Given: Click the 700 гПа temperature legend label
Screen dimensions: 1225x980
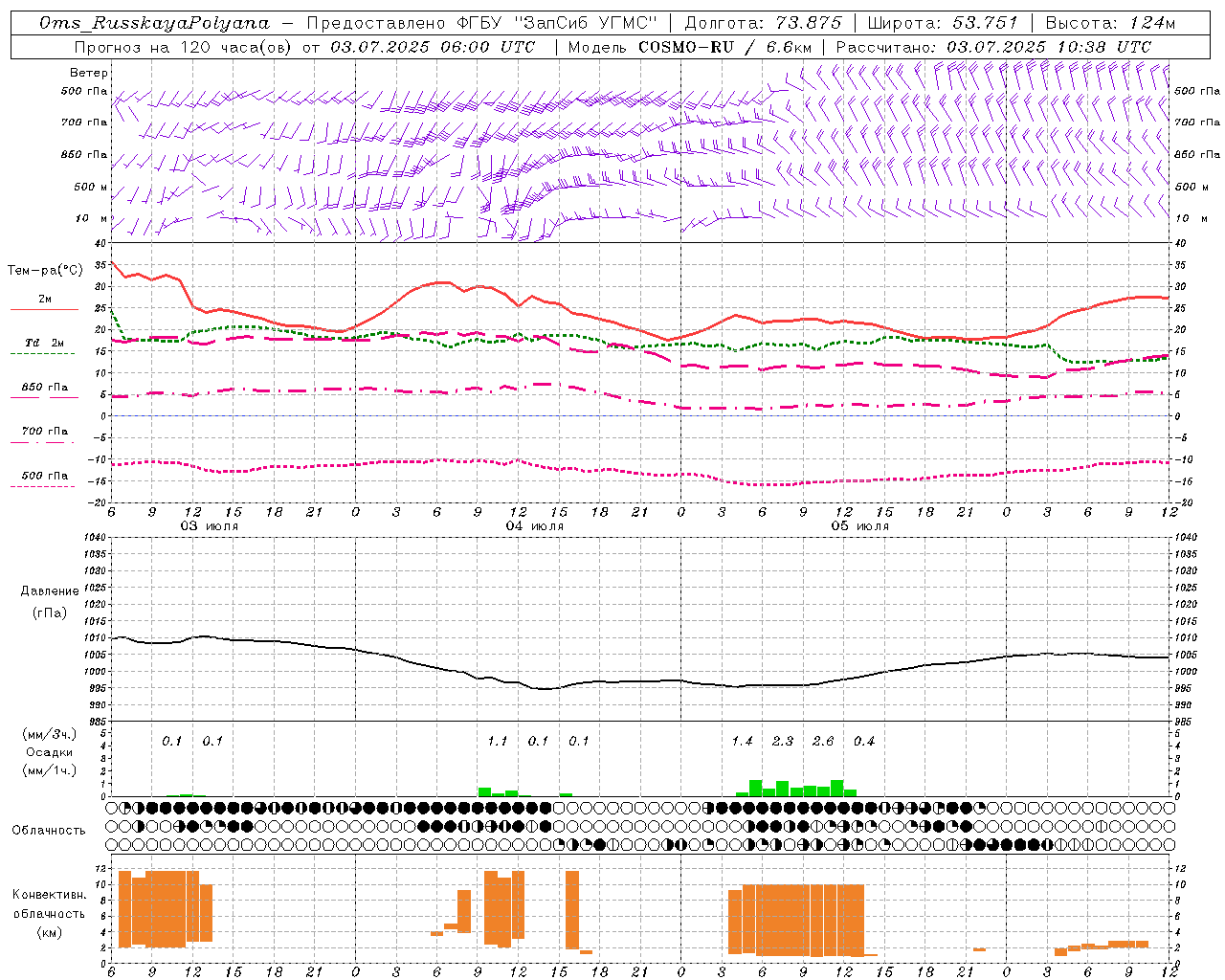Looking at the screenshot, I should coord(44,432).
